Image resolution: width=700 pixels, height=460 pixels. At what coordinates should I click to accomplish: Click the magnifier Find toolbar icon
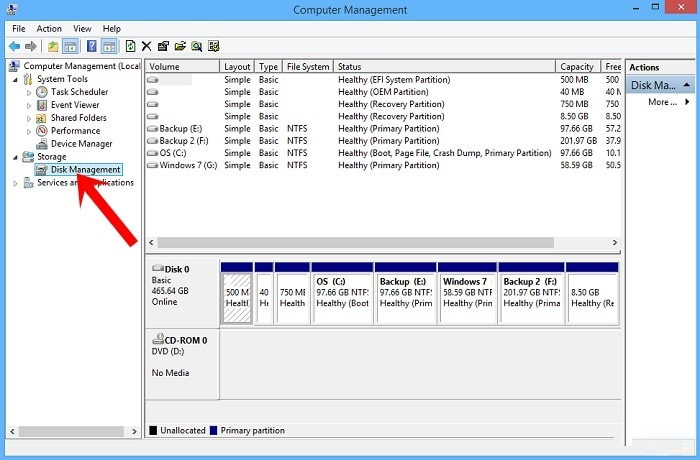pyautogui.click(x=198, y=46)
